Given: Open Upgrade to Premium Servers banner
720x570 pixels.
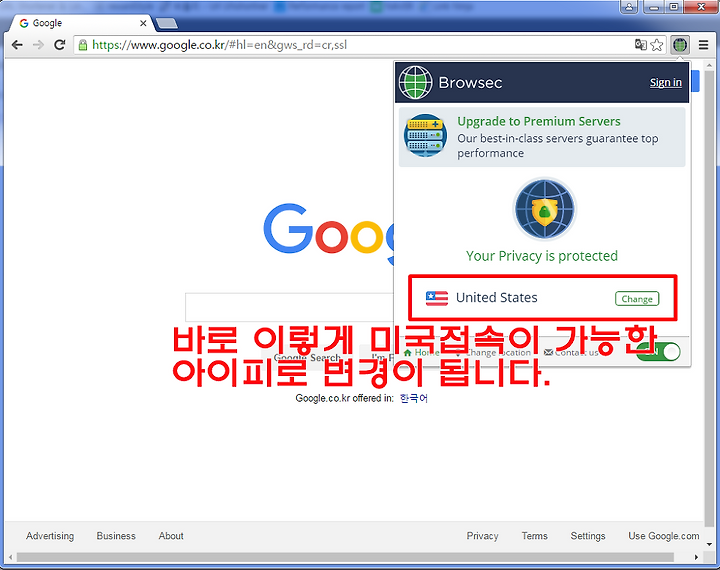Looking at the screenshot, I should click(x=542, y=137).
